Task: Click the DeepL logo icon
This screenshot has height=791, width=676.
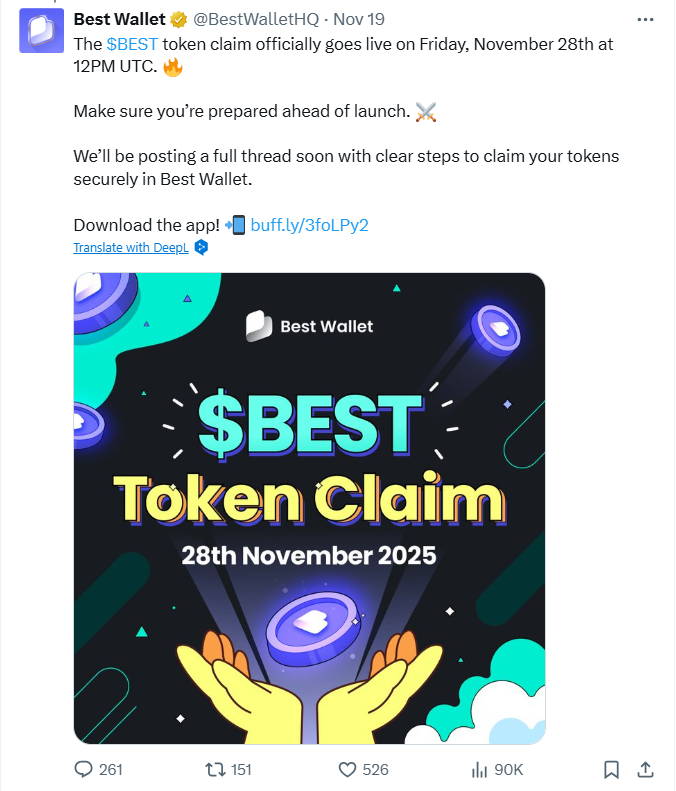Action: [200, 247]
